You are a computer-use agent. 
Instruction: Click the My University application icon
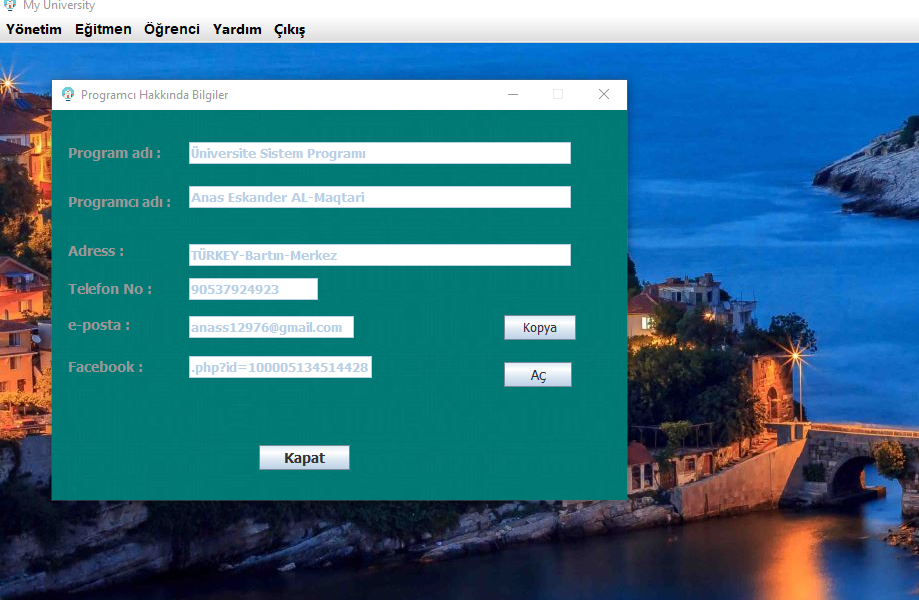(x=10, y=6)
